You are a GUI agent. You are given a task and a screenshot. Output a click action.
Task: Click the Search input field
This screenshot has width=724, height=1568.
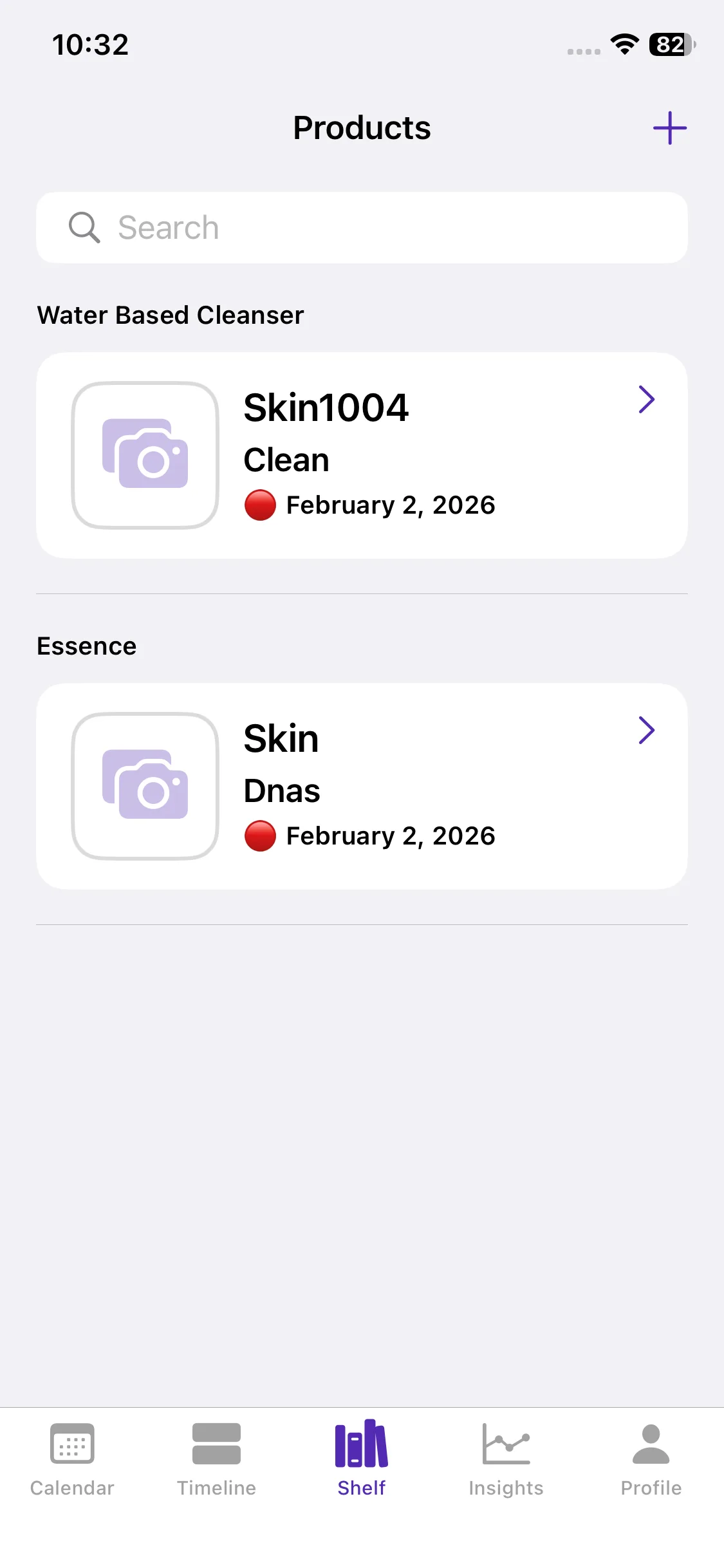(386, 227)
